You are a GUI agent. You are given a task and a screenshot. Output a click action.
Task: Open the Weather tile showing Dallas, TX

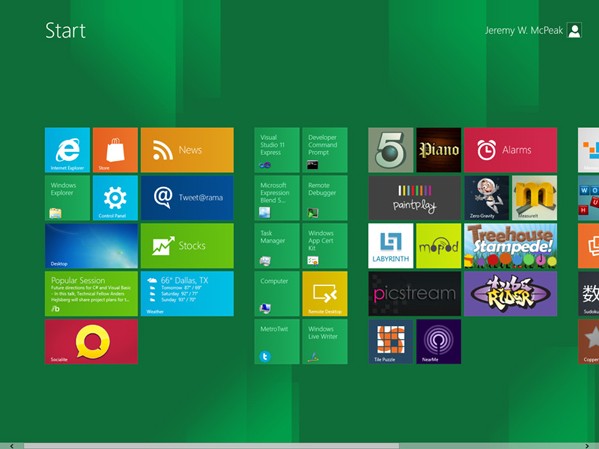[x=187, y=293]
